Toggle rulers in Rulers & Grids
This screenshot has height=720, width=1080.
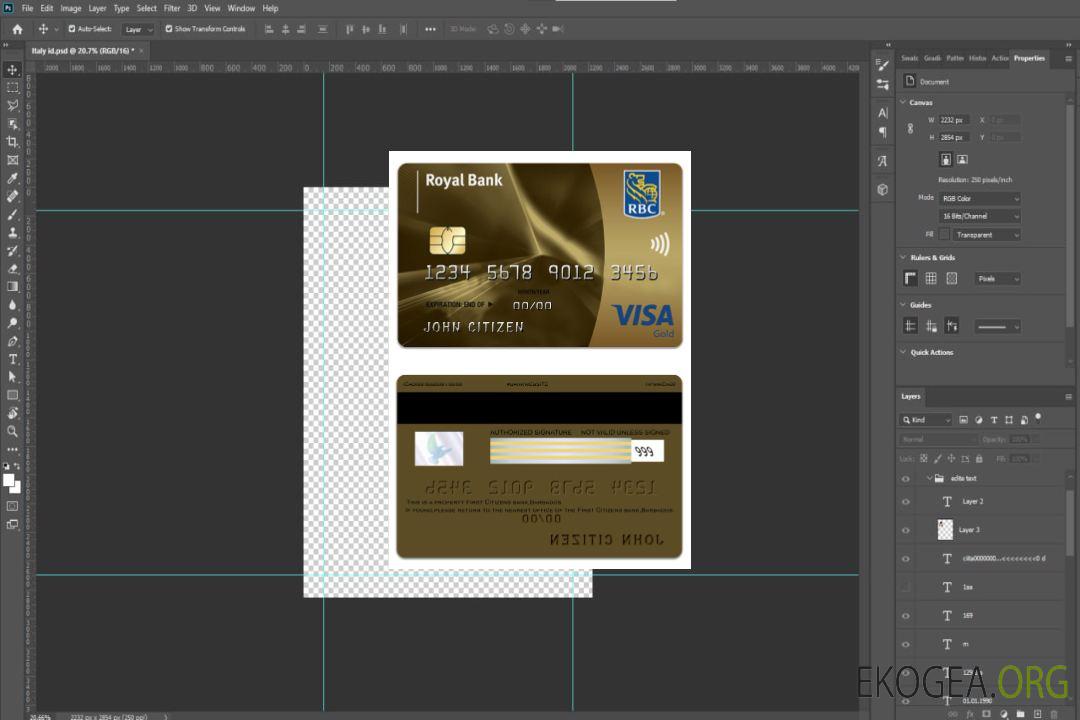click(x=911, y=278)
